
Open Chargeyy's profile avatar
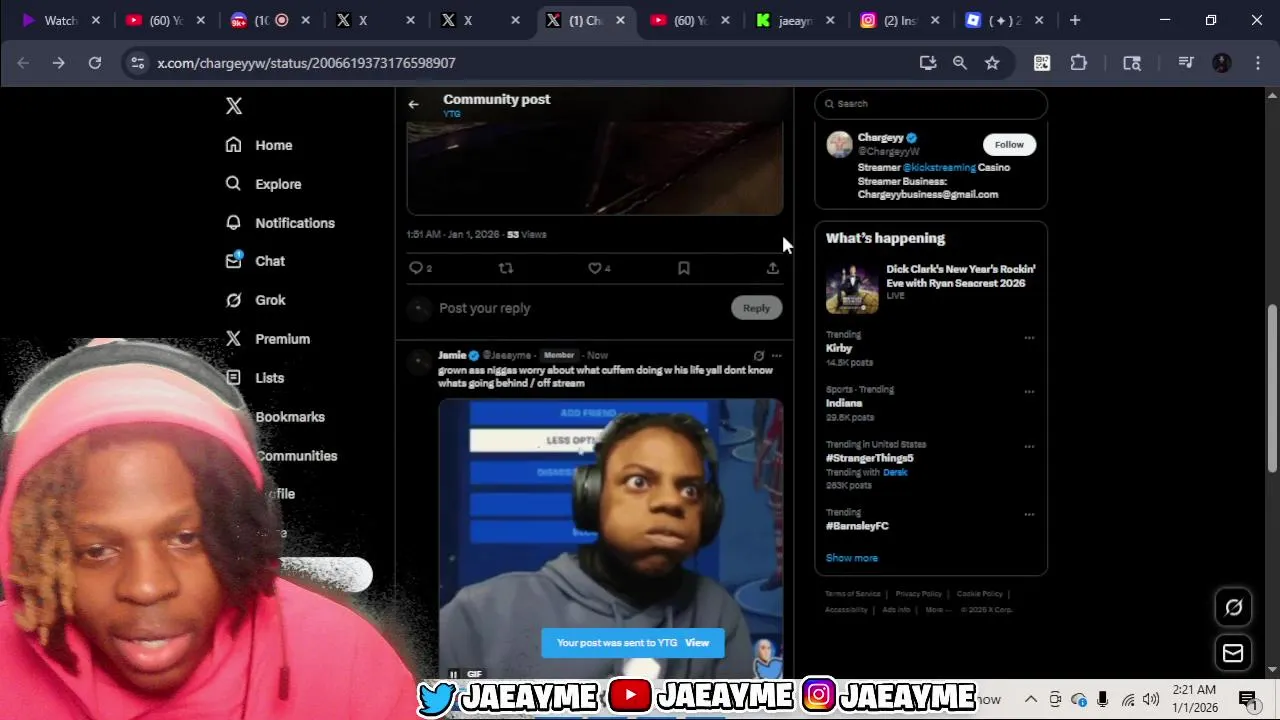pyautogui.click(x=840, y=144)
